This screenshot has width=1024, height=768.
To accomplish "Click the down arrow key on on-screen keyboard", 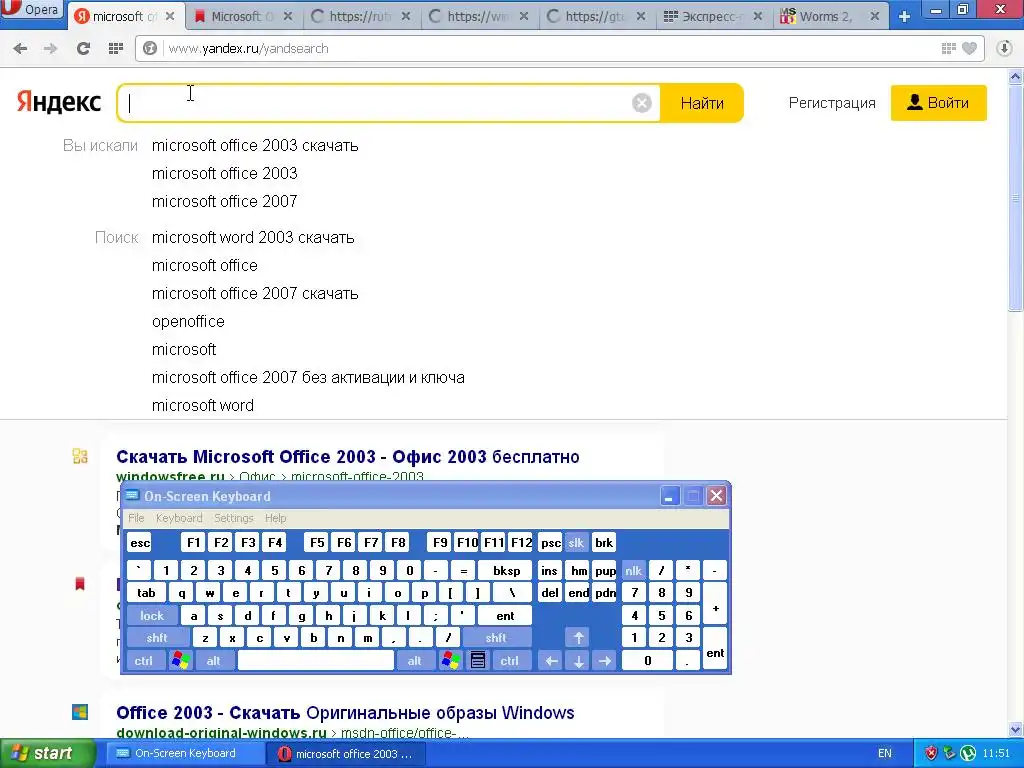I will (x=578, y=661).
